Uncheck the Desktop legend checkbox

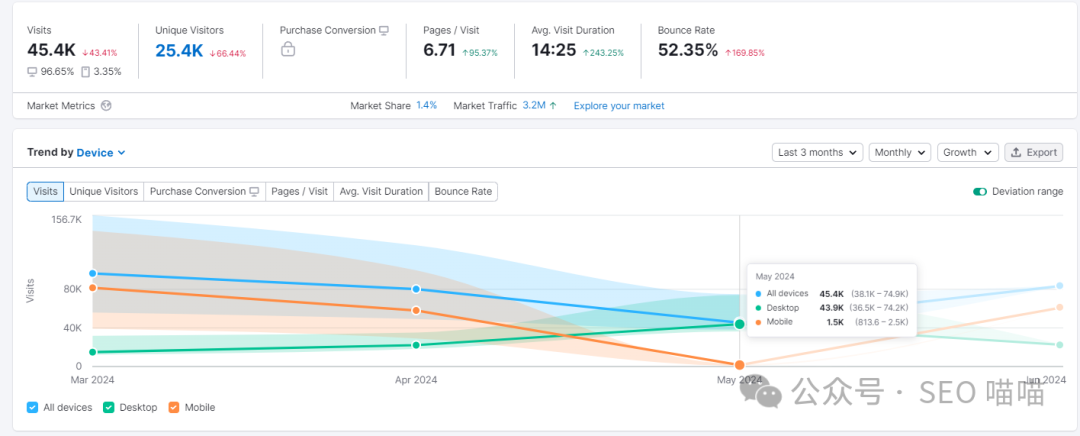click(109, 408)
